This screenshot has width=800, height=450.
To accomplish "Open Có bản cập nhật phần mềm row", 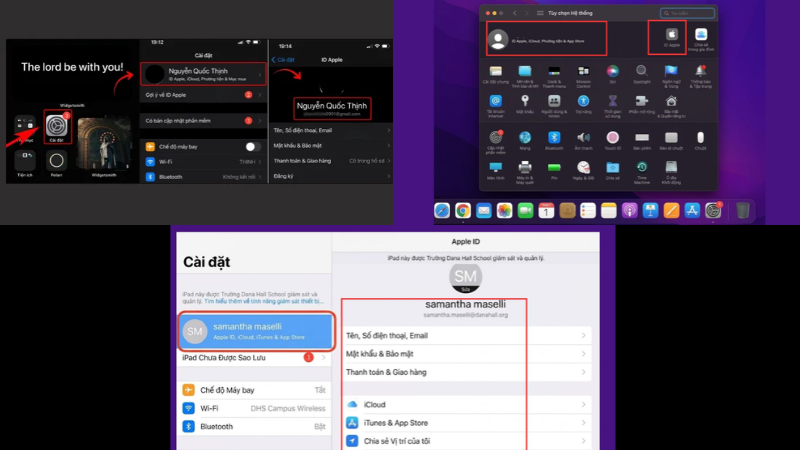I will pyautogui.click(x=204, y=121).
